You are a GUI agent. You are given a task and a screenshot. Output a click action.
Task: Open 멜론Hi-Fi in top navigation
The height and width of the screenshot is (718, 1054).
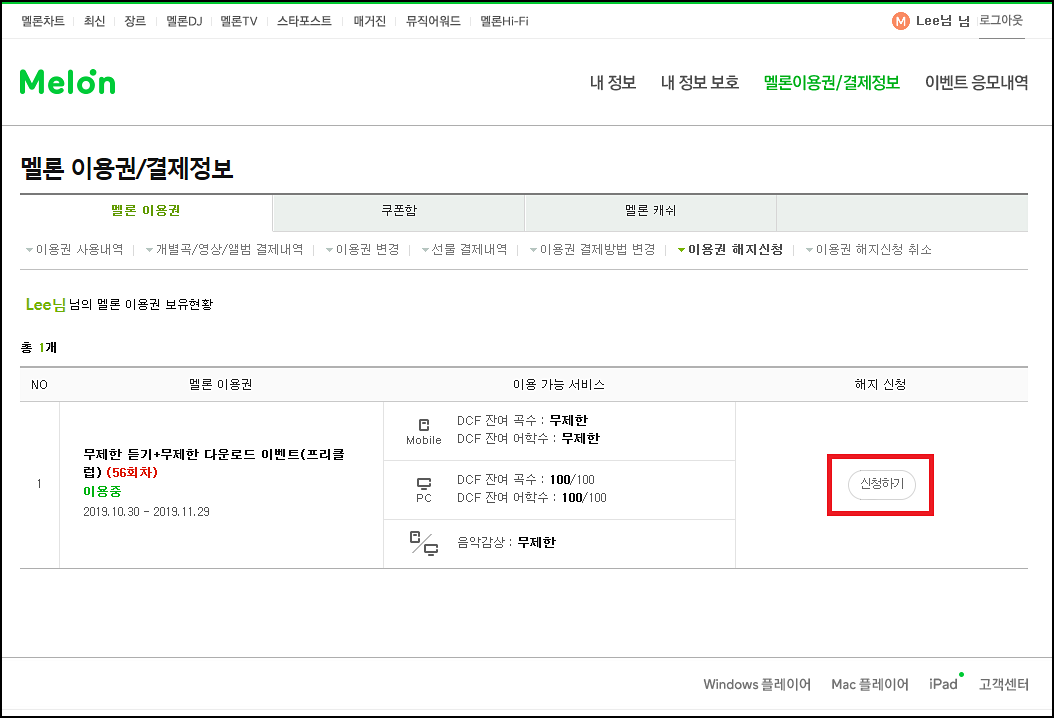(x=504, y=22)
